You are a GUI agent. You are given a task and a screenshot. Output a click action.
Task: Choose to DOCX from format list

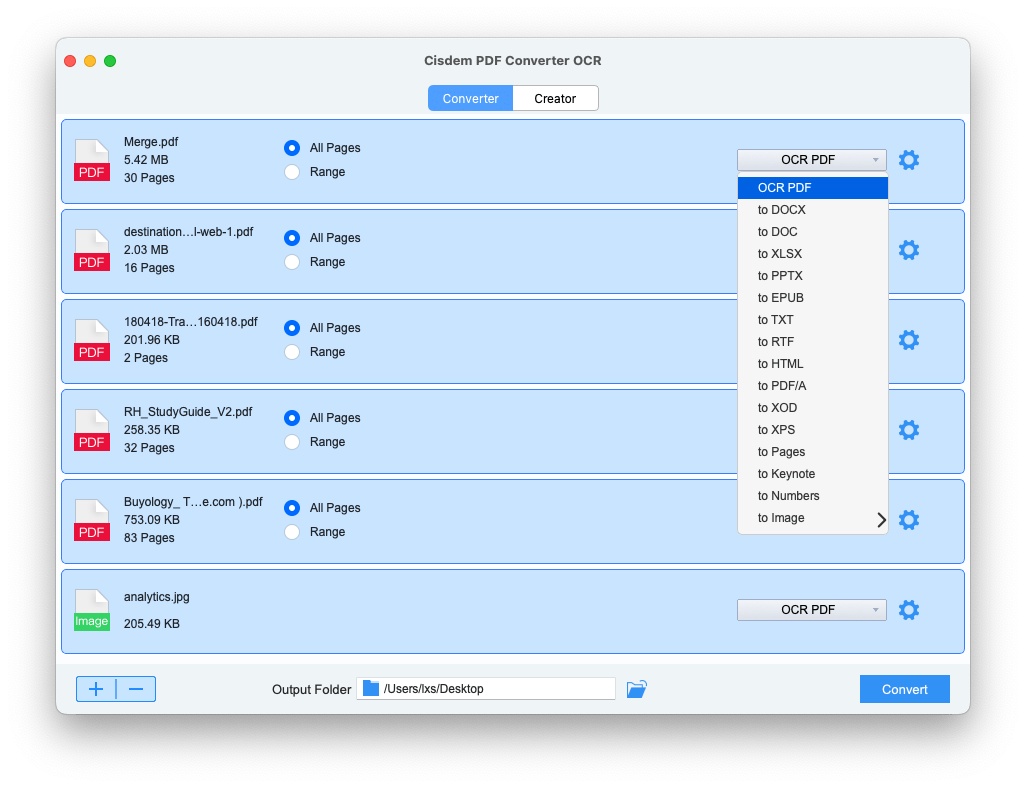(x=781, y=210)
